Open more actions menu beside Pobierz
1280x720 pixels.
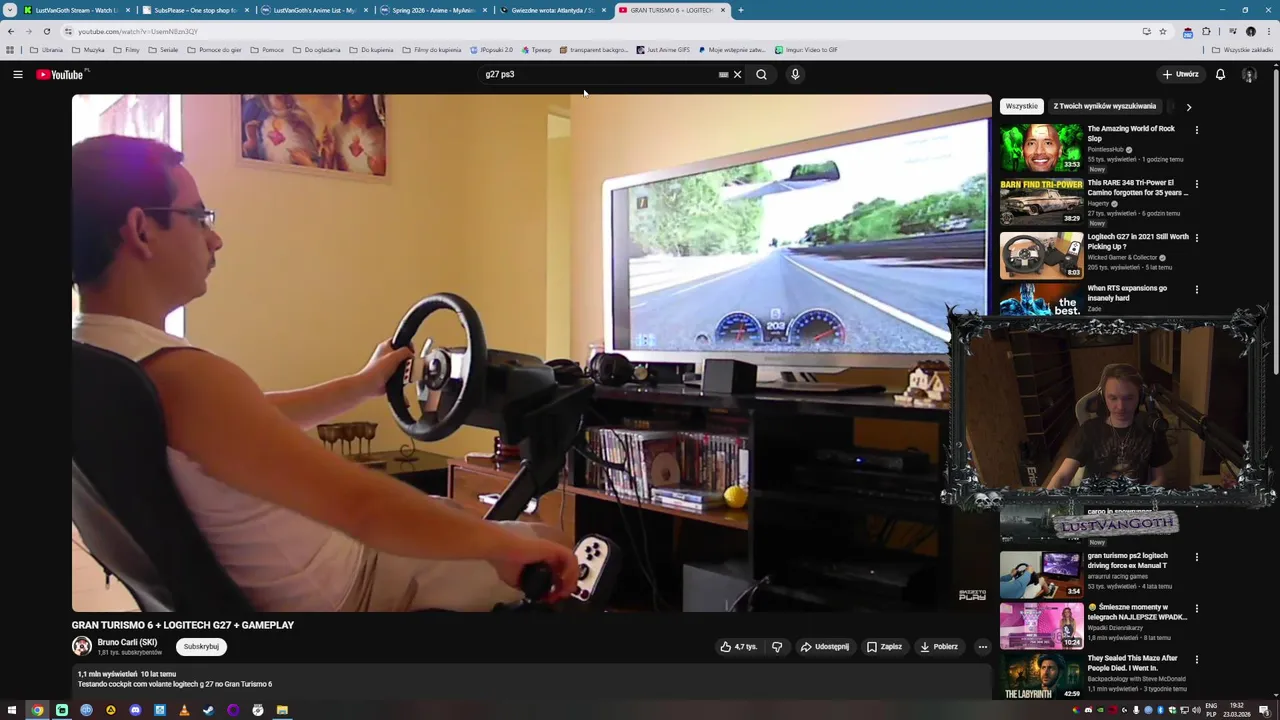click(982, 647)
